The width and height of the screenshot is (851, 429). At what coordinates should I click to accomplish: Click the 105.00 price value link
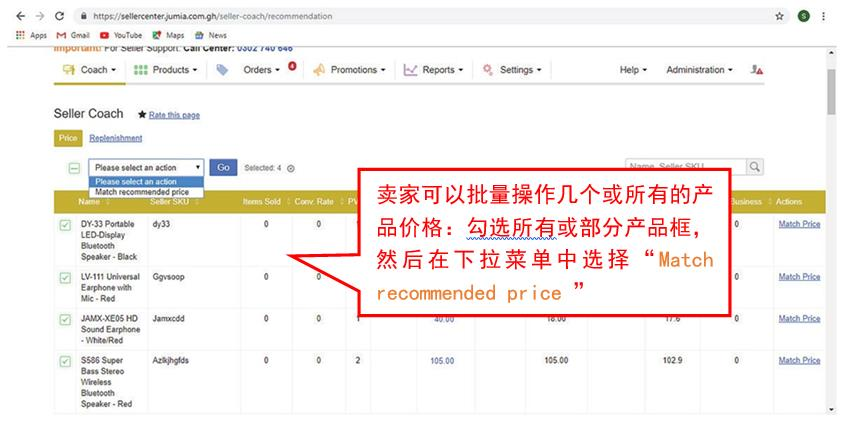coord(442,361)
